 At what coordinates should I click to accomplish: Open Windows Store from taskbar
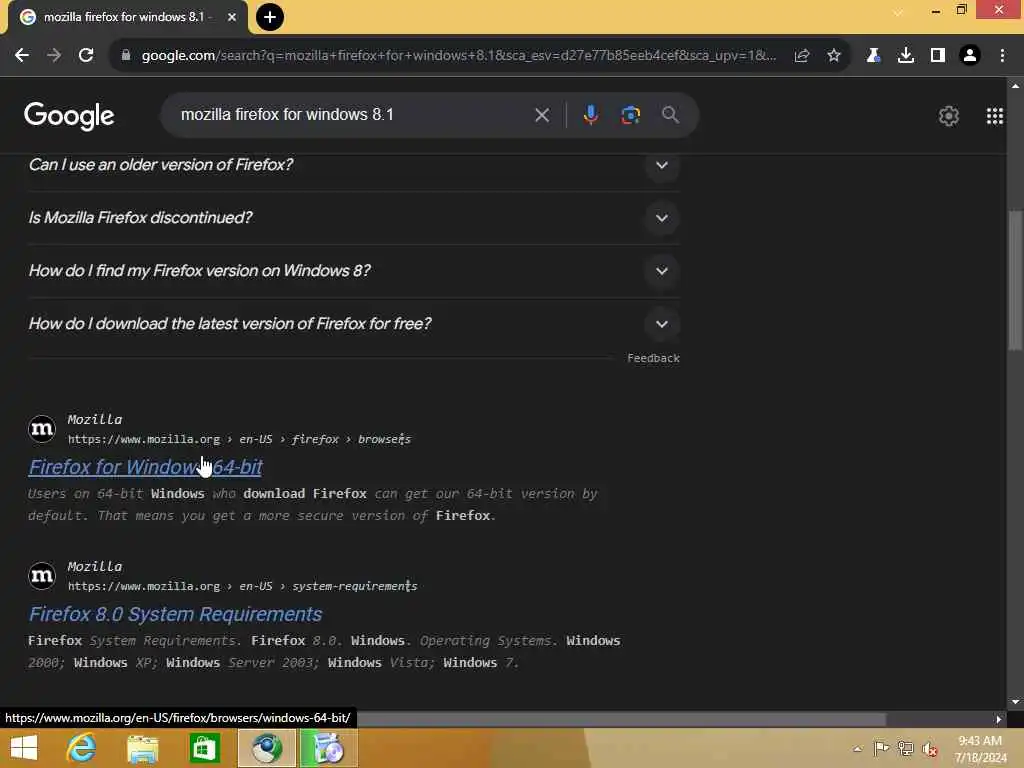[x=204, y=748]
